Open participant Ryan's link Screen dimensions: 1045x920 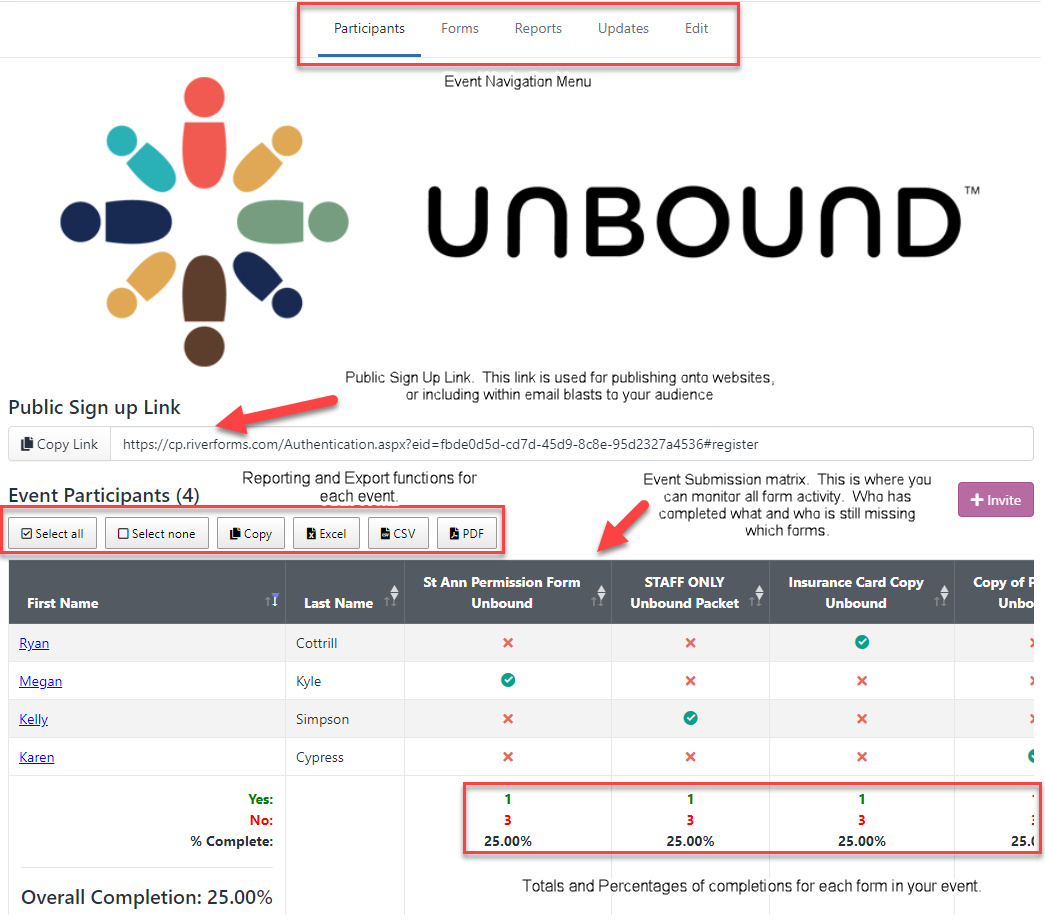point(34,643)
